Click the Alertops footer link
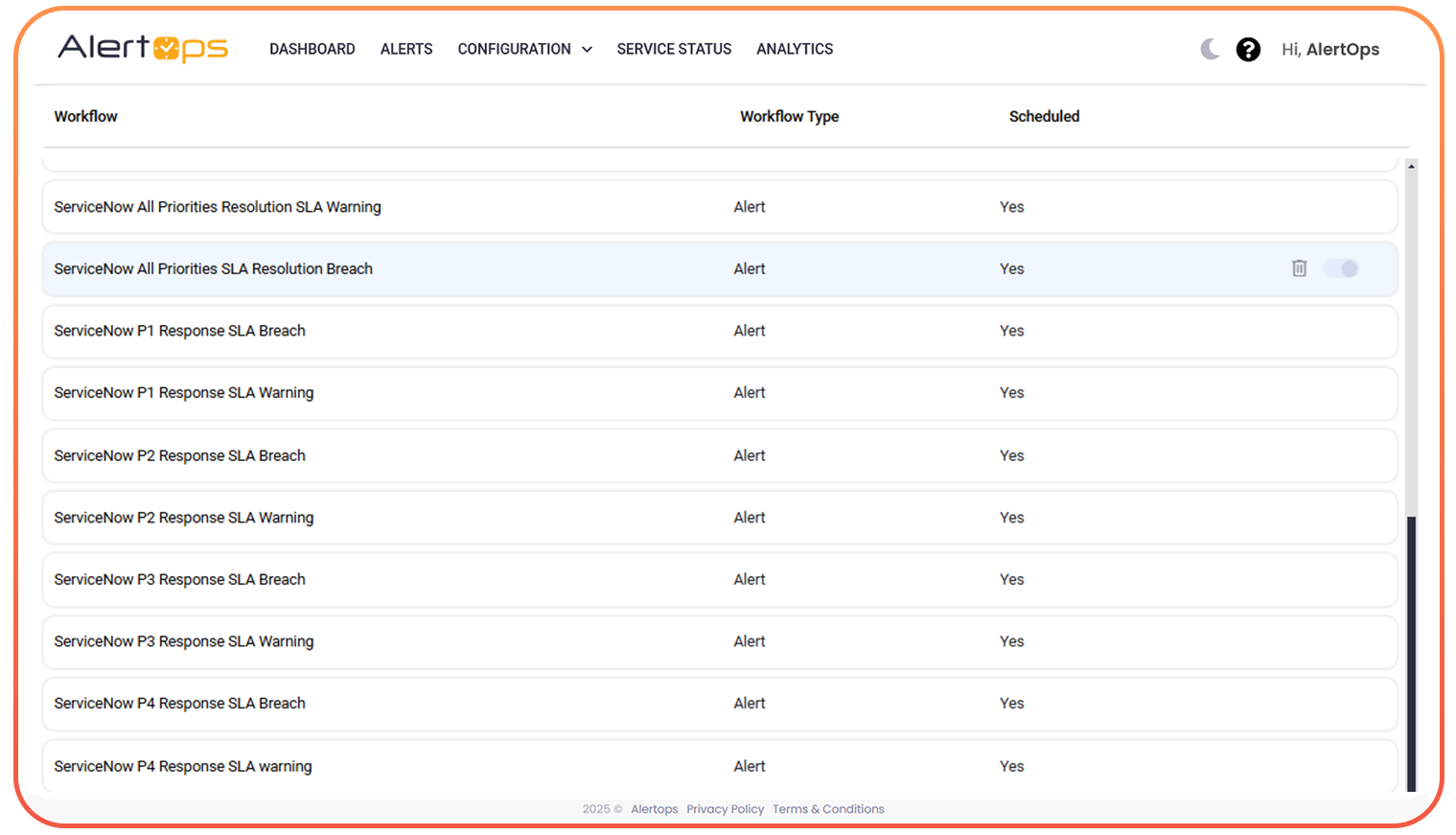Screen dimensions: 1456x835 click(654, 808)
